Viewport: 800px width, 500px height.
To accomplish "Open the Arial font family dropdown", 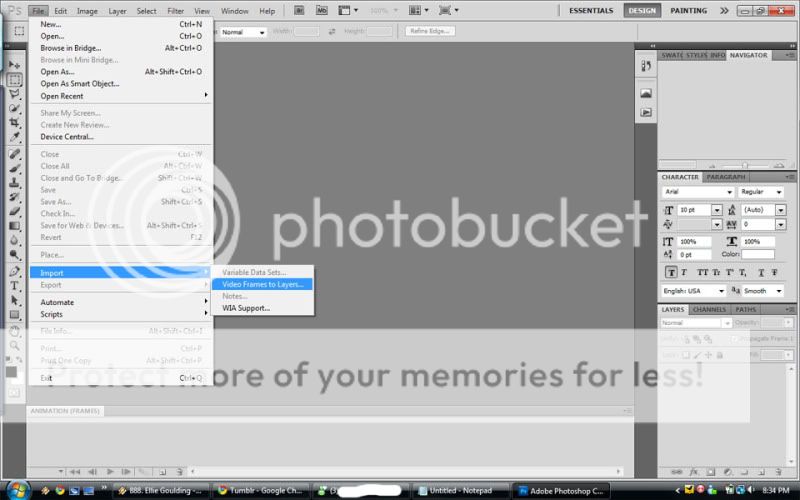I will pos(698,192).
